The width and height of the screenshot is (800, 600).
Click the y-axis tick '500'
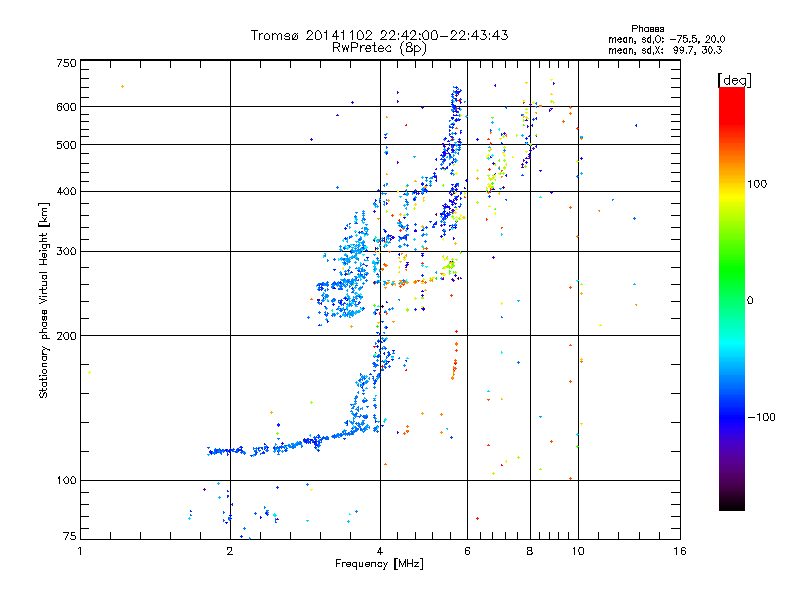pyautogui.click(x=66, y=145)
